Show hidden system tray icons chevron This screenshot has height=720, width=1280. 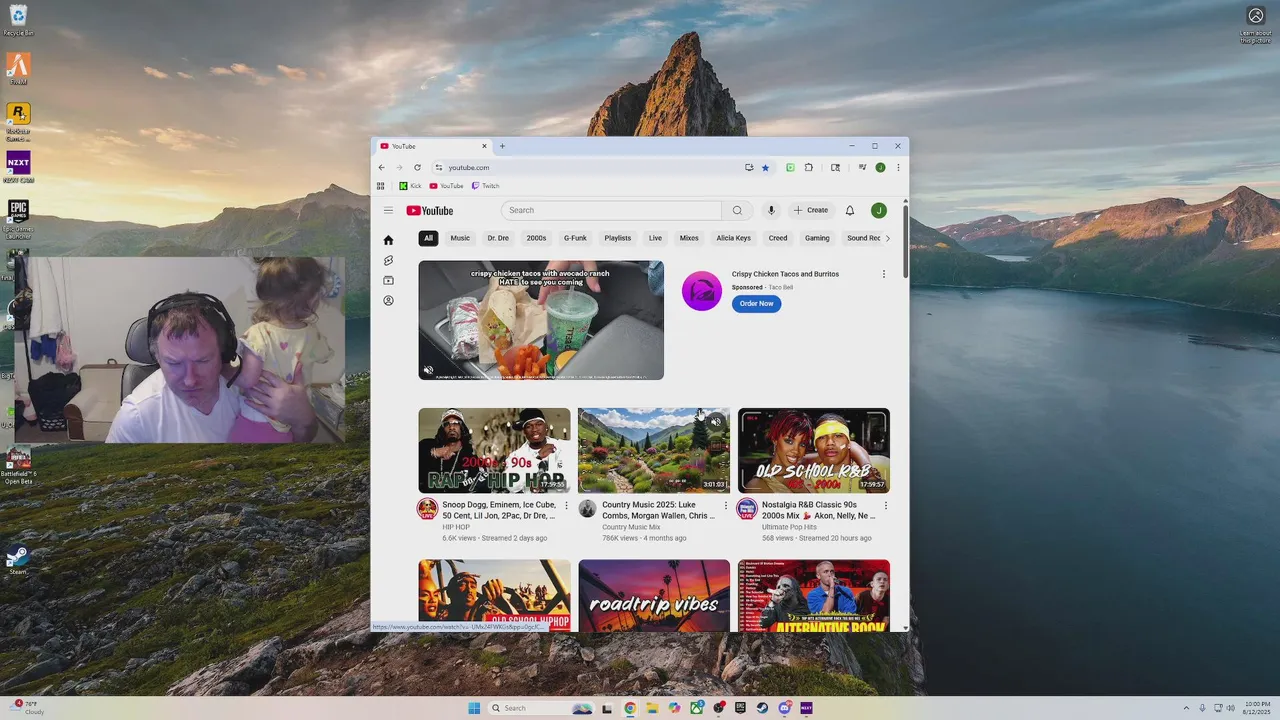pyautogui.click(x=1186, y=708)
